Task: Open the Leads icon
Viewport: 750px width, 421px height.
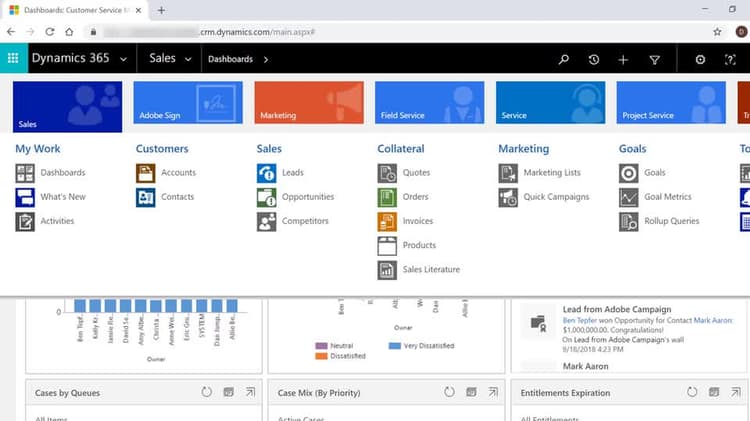Action: click(x=266, y=173)
